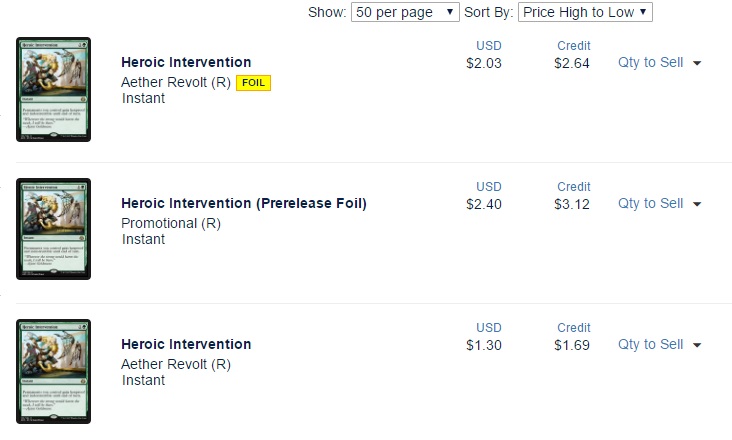Click the $3.12 Credit price
The width and height of the screenshot is (732, 440).
pos(572,204)
